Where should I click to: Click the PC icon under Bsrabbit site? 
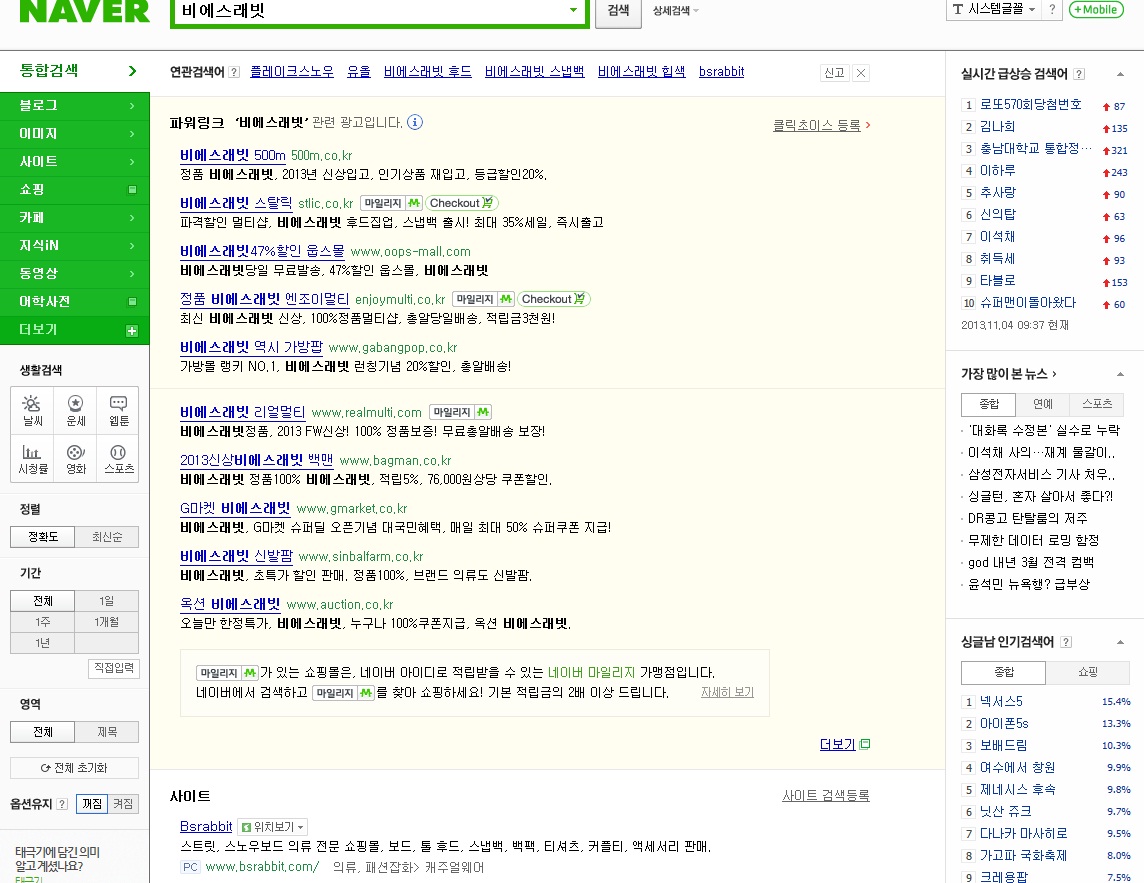pyautogui.click(x=190, y=867)
